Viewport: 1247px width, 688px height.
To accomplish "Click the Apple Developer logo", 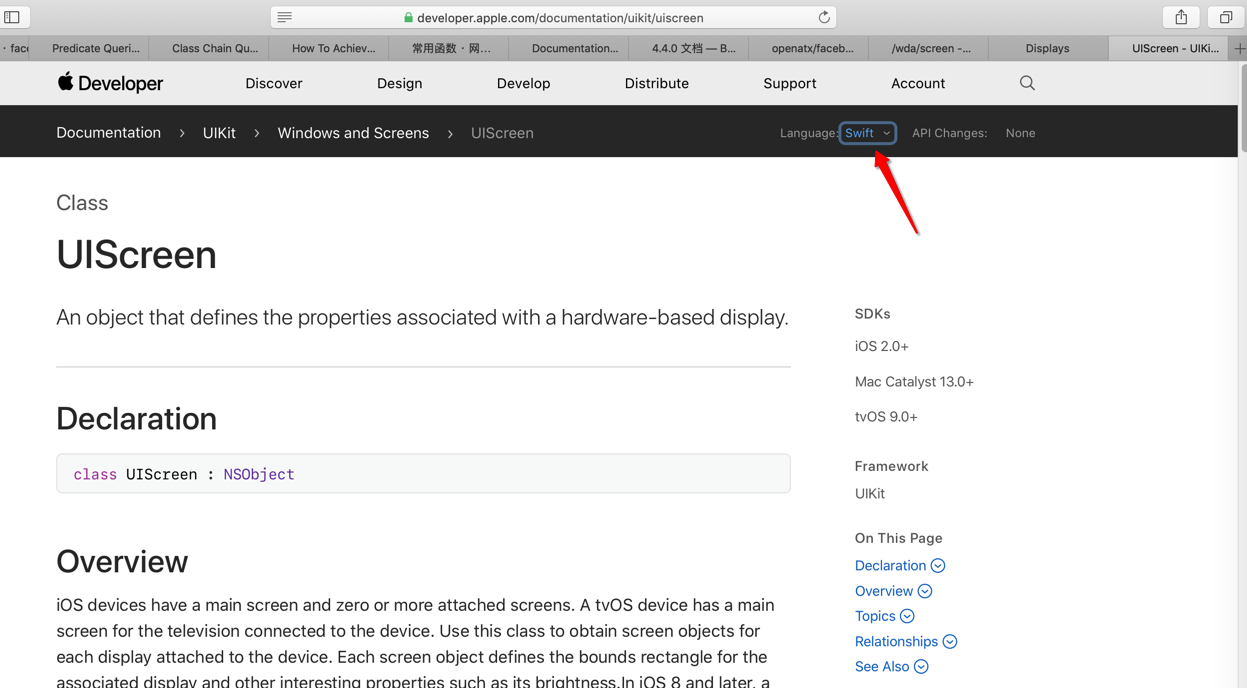I will click(110, 83).
